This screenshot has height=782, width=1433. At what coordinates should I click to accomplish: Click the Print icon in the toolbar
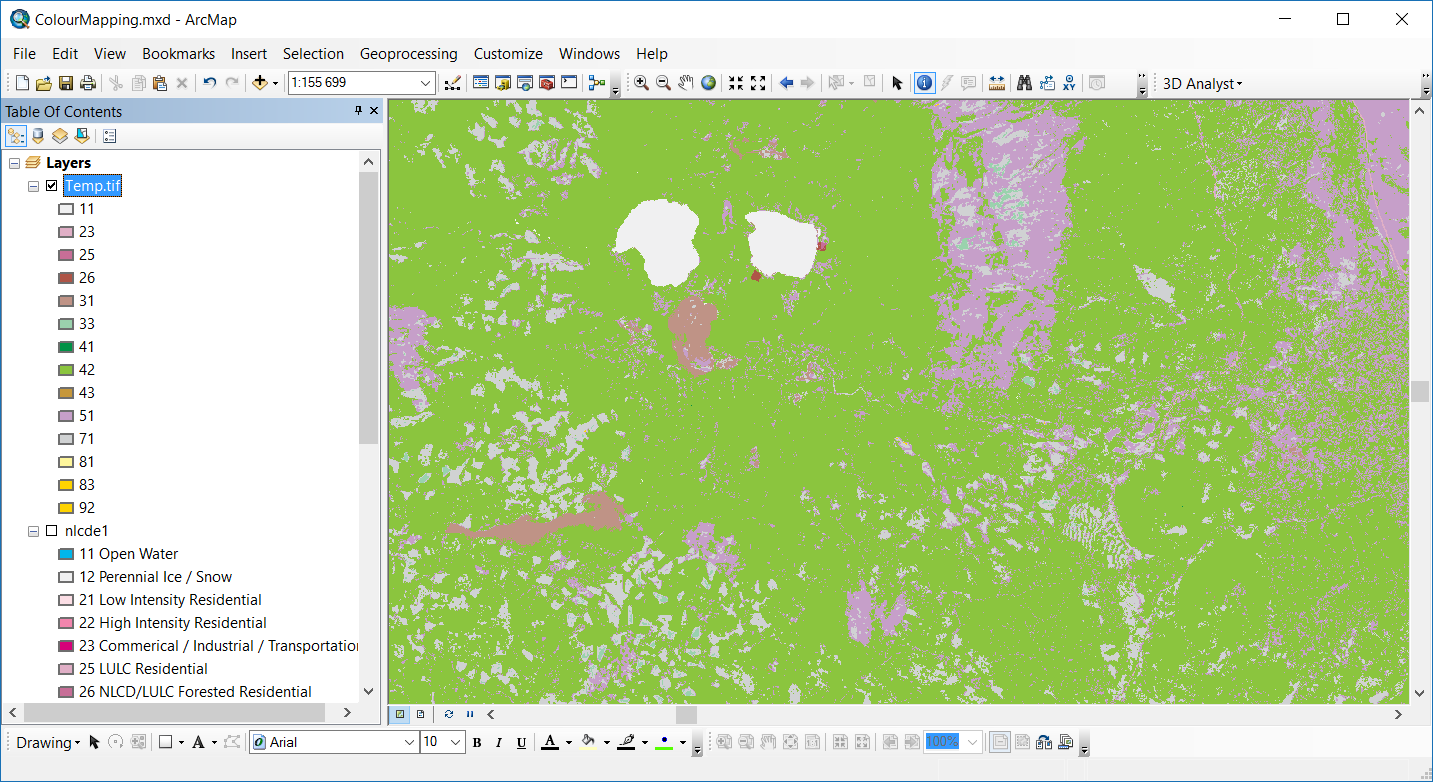88,83
